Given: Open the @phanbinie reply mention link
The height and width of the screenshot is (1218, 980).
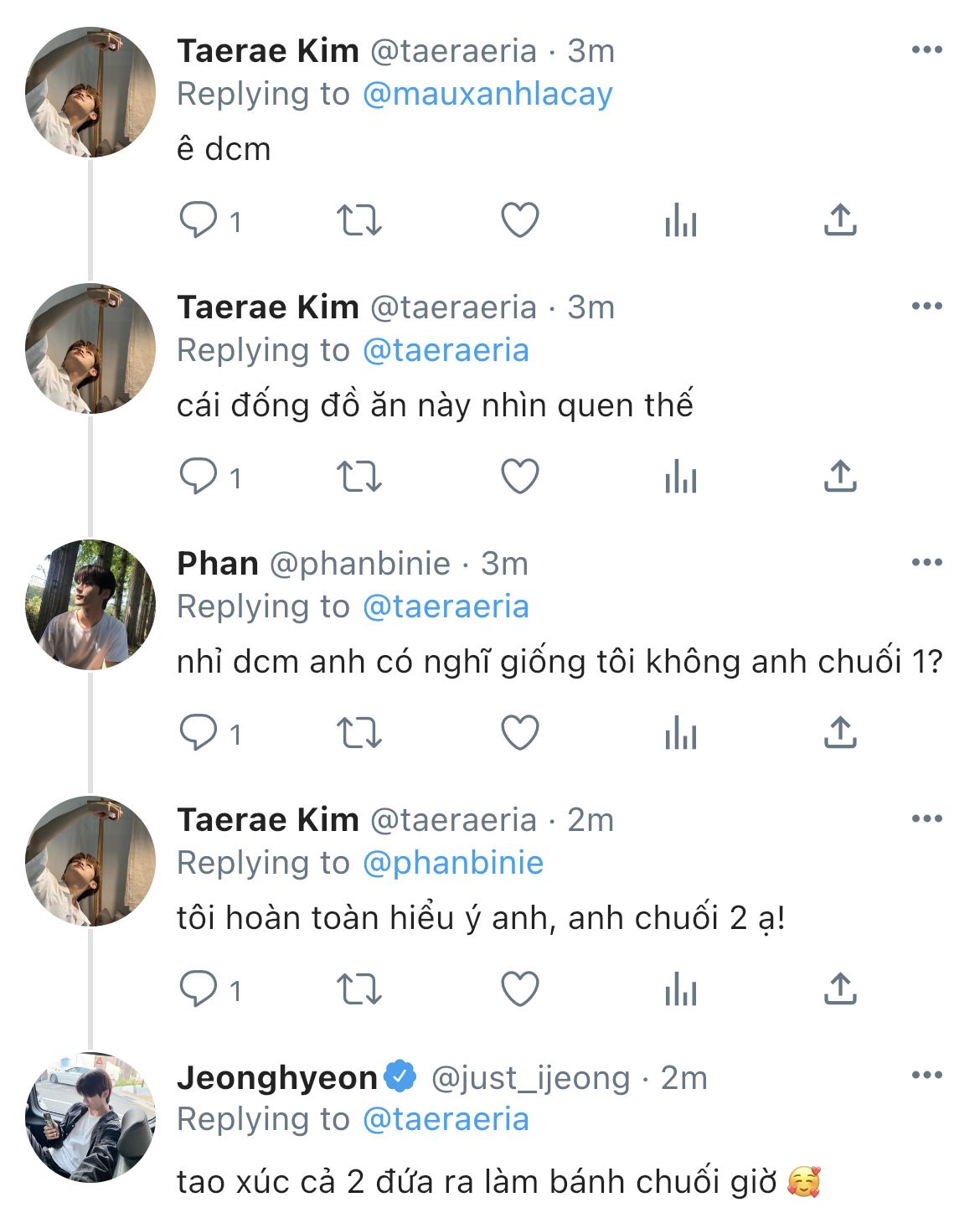Looking at the screenshot, I should click(453, 863).
